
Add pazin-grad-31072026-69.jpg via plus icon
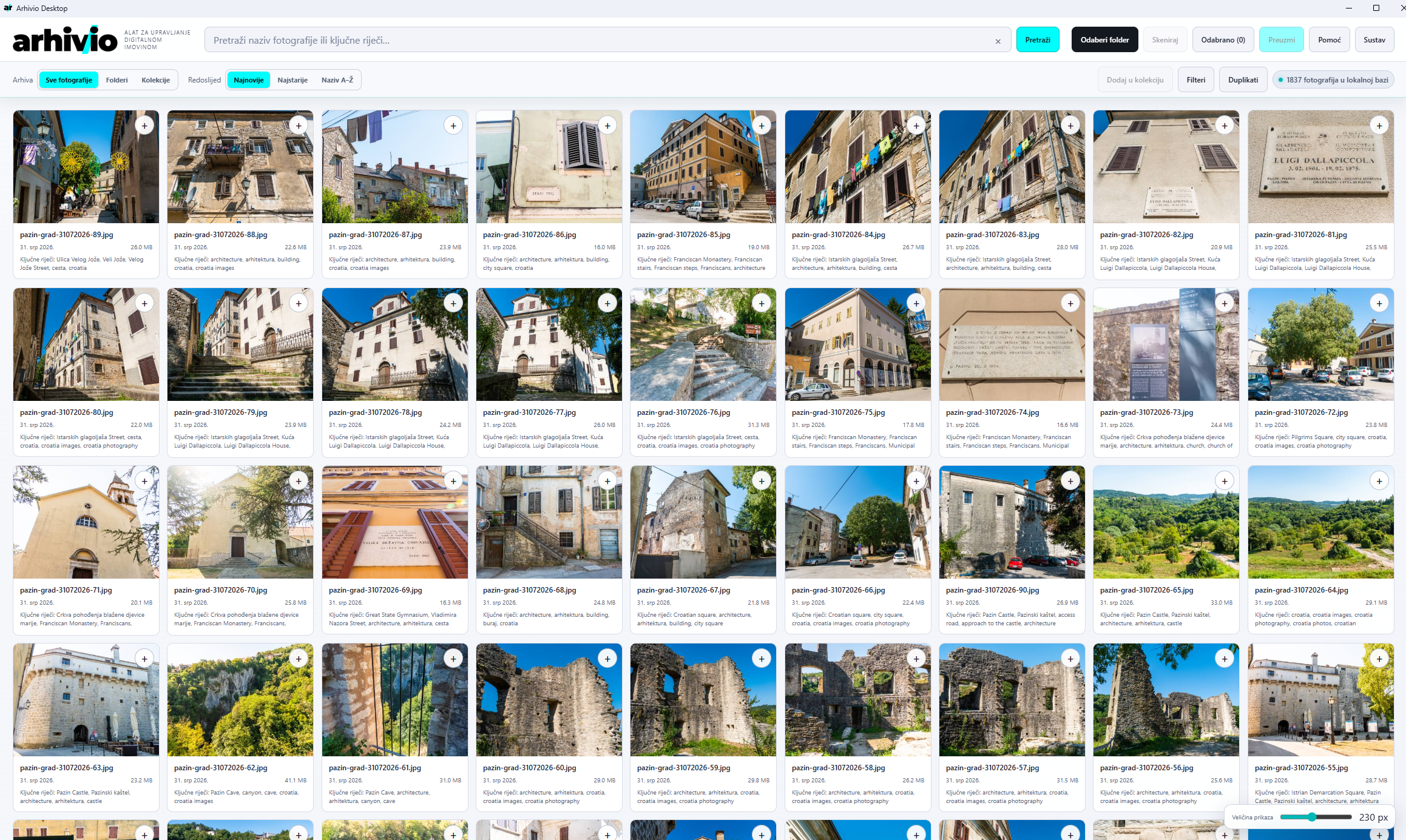point(453,481)
